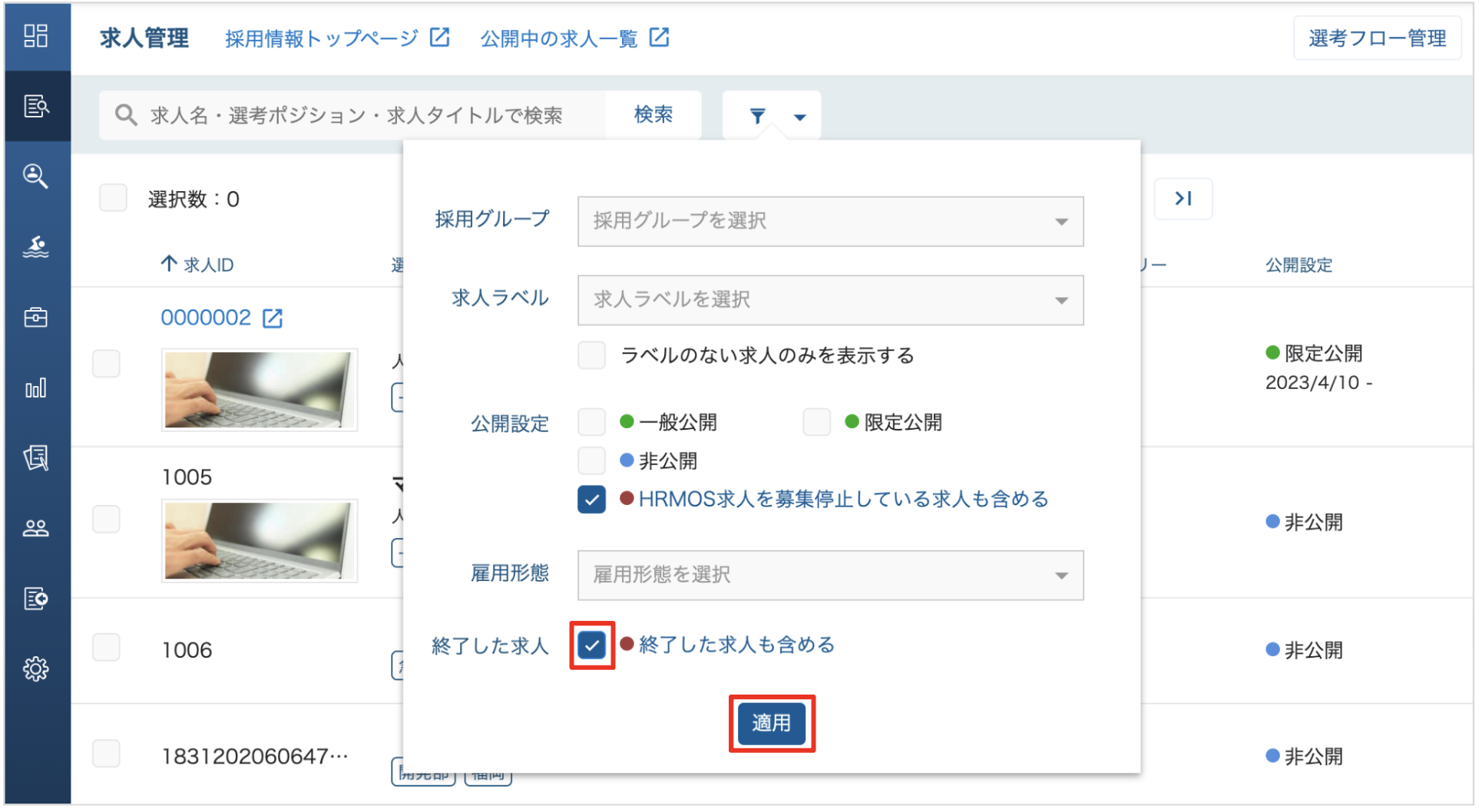Click external link icon next to 採用情報トップページ

coord(440,38)
